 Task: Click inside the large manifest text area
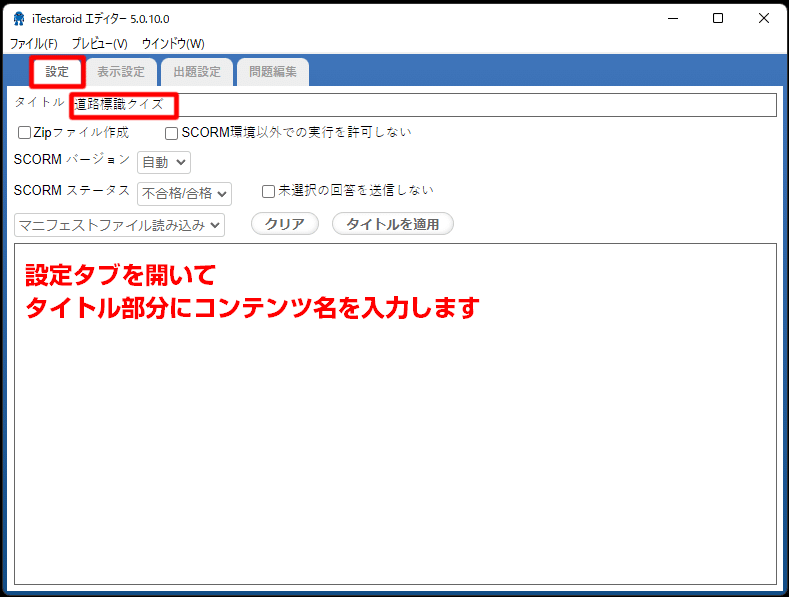(396, 414)
